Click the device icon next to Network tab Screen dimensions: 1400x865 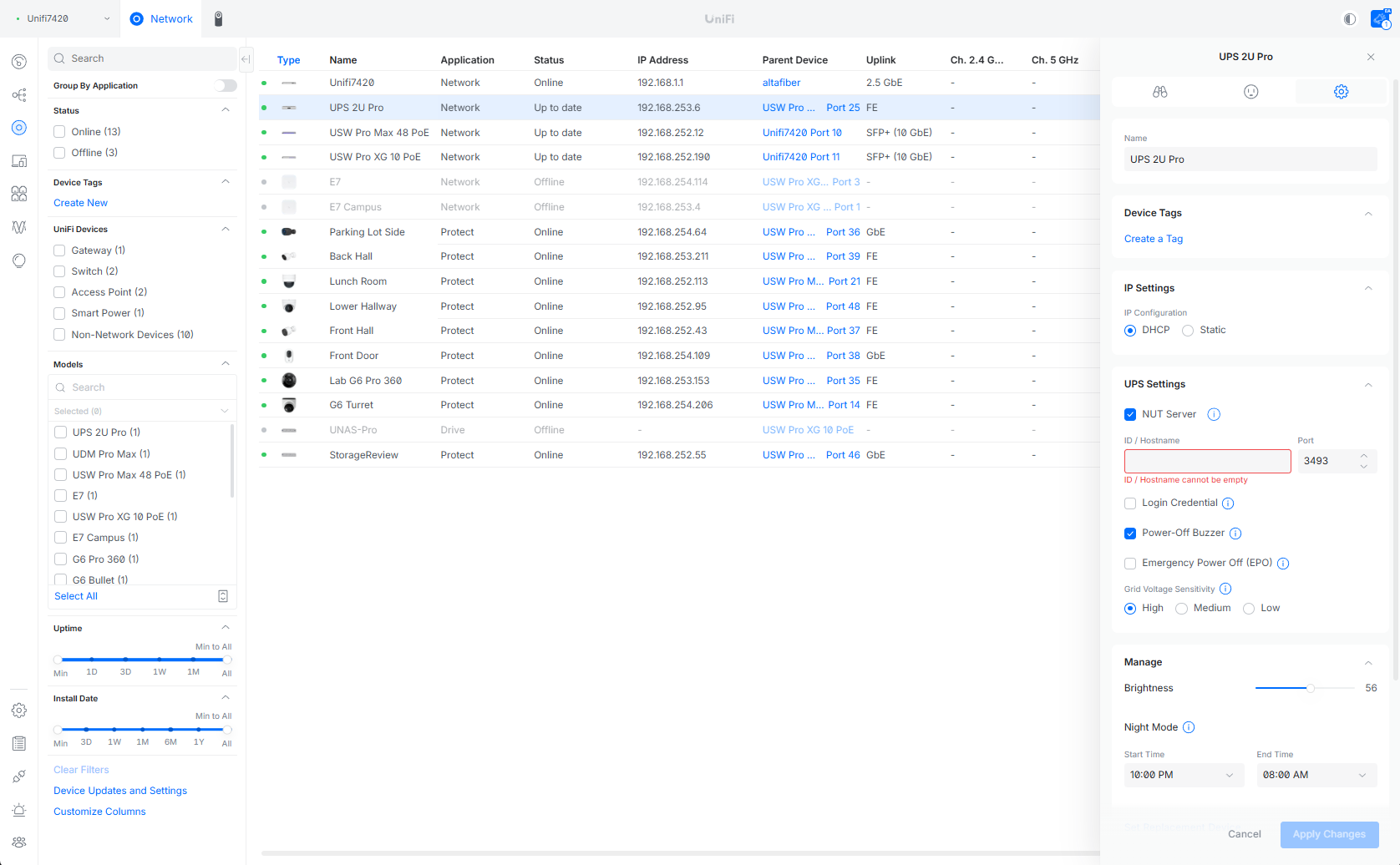click(x=219, y=18)
